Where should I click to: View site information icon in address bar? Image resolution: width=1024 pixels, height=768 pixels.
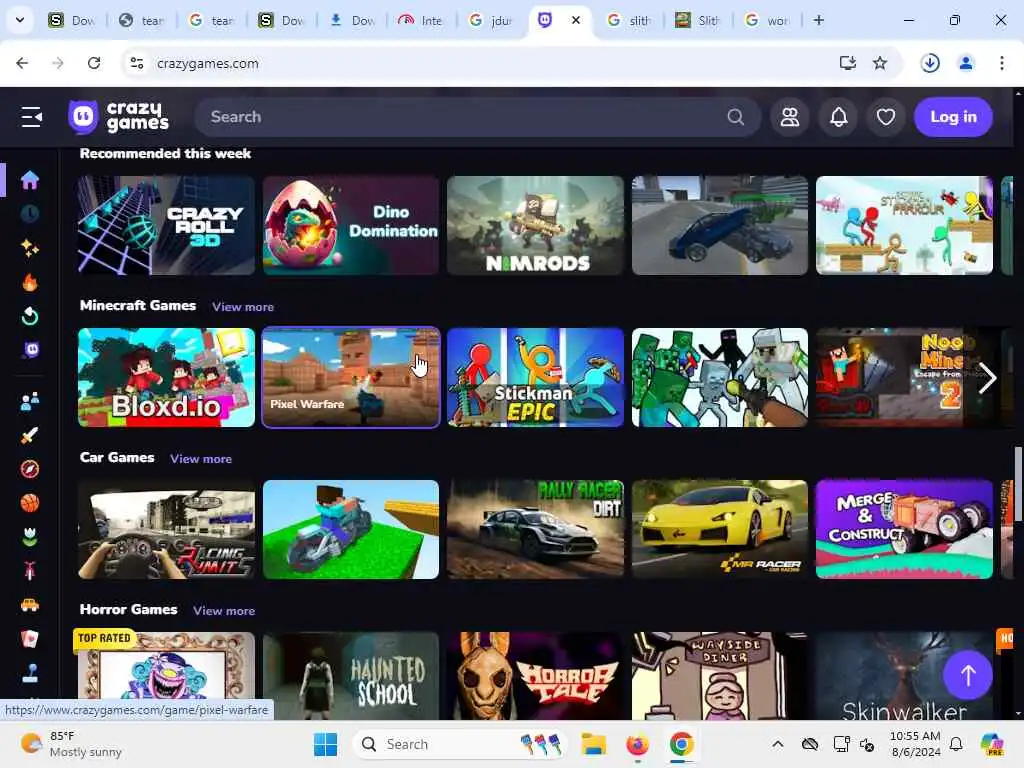point(136,63)
